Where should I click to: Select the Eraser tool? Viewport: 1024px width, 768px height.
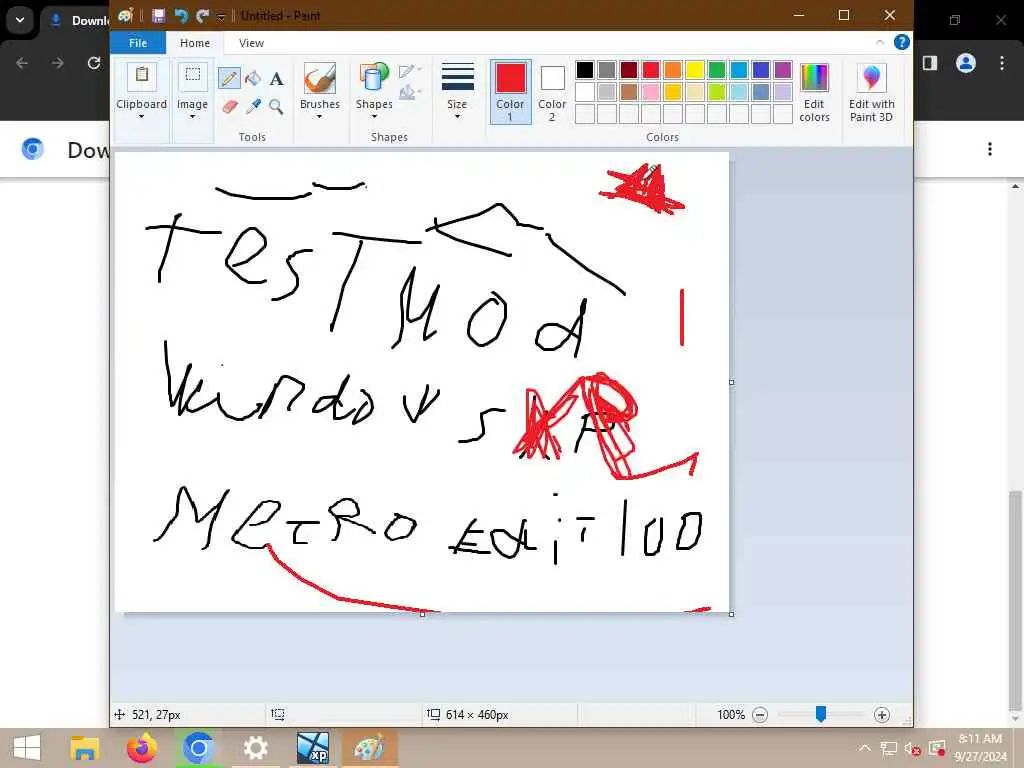click(229, 106)
